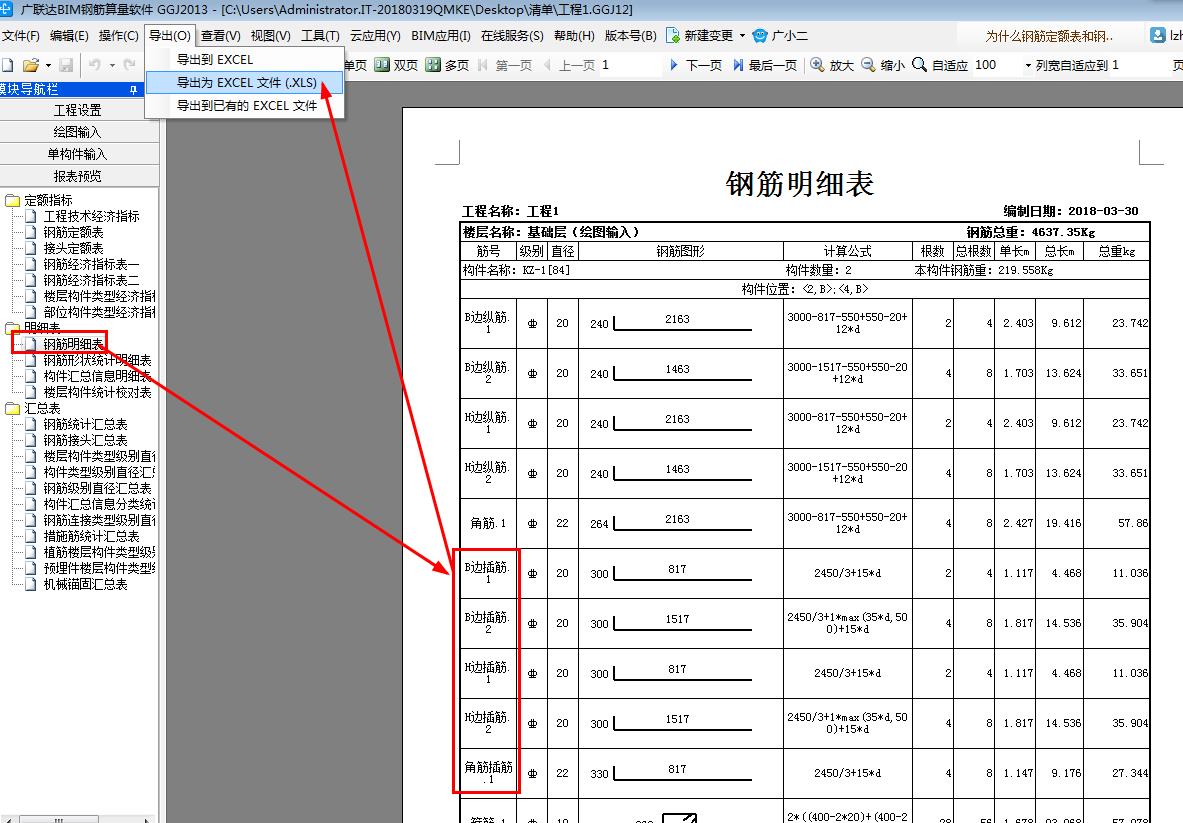The width and height of the screenshot is (1183, 823).
Task: Select 工程技术经济指标 report
Action: (91, 216)
